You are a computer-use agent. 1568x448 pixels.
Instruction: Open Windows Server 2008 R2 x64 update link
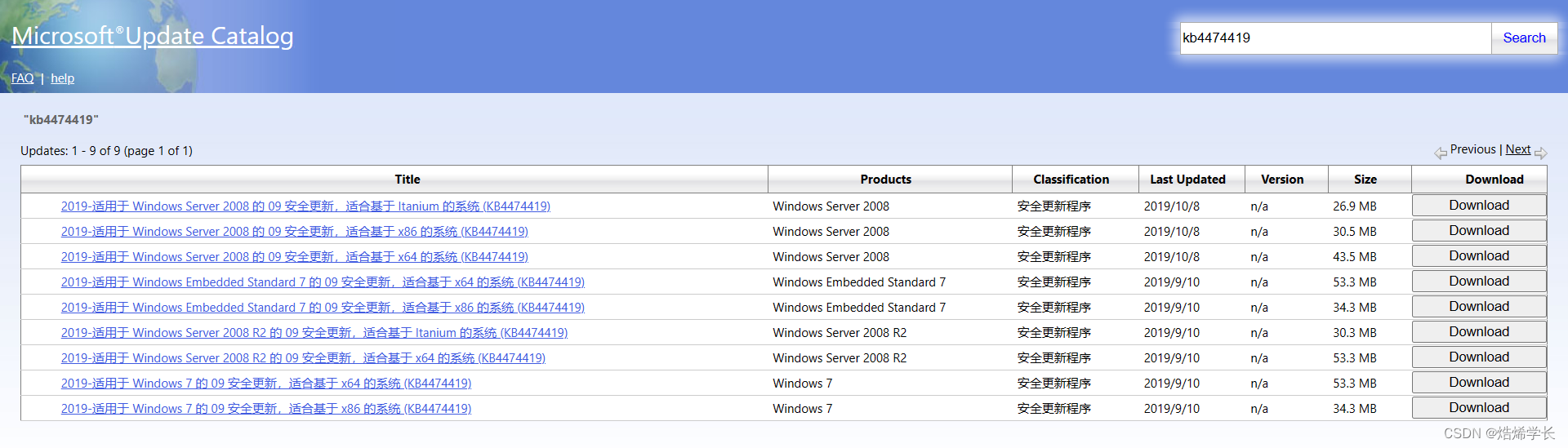pos(303,358)
